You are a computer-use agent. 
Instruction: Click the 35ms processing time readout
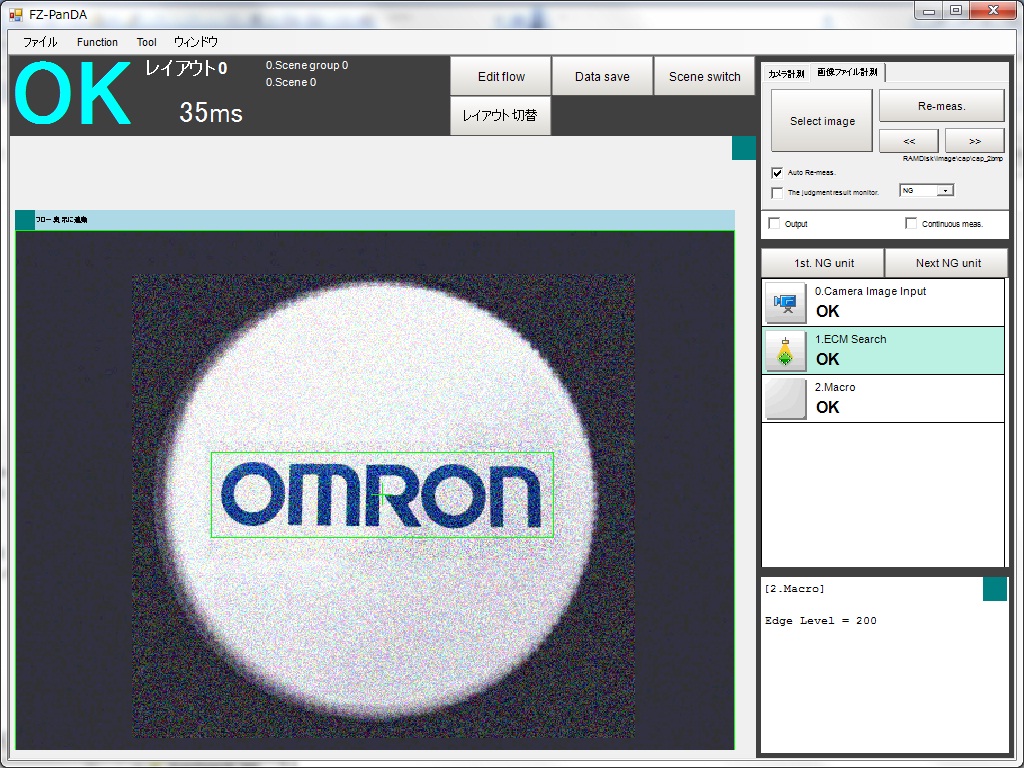coord(211,112)
